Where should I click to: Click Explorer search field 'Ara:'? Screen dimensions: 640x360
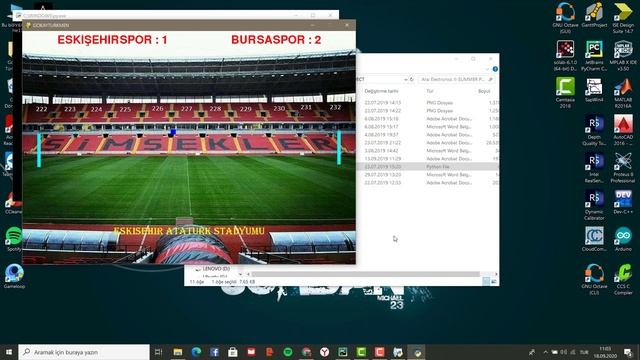(x=456, y=79)
